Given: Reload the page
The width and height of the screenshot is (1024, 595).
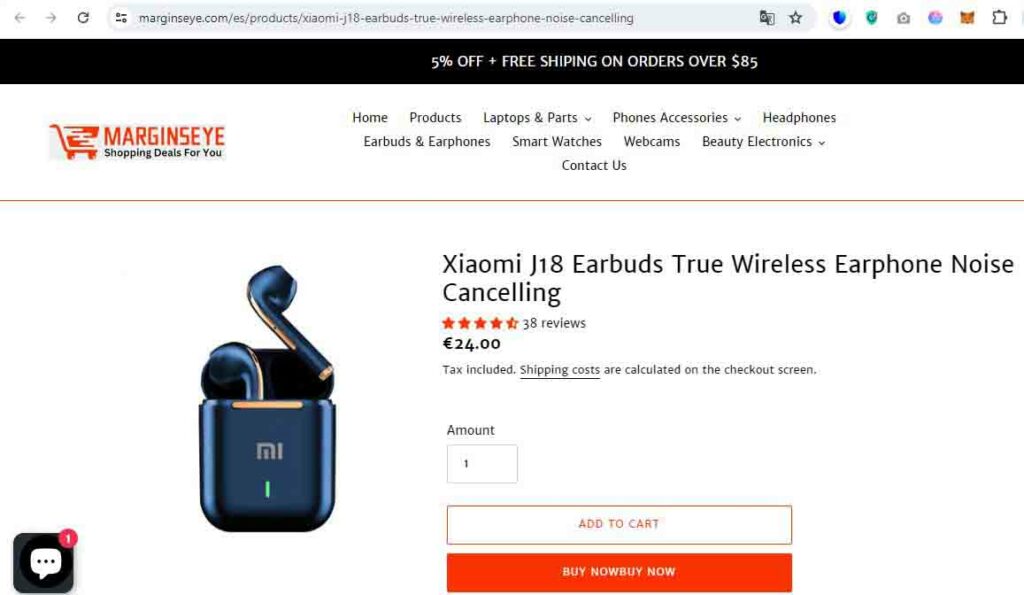Looking at the screenshot, I should coord(83,18).
